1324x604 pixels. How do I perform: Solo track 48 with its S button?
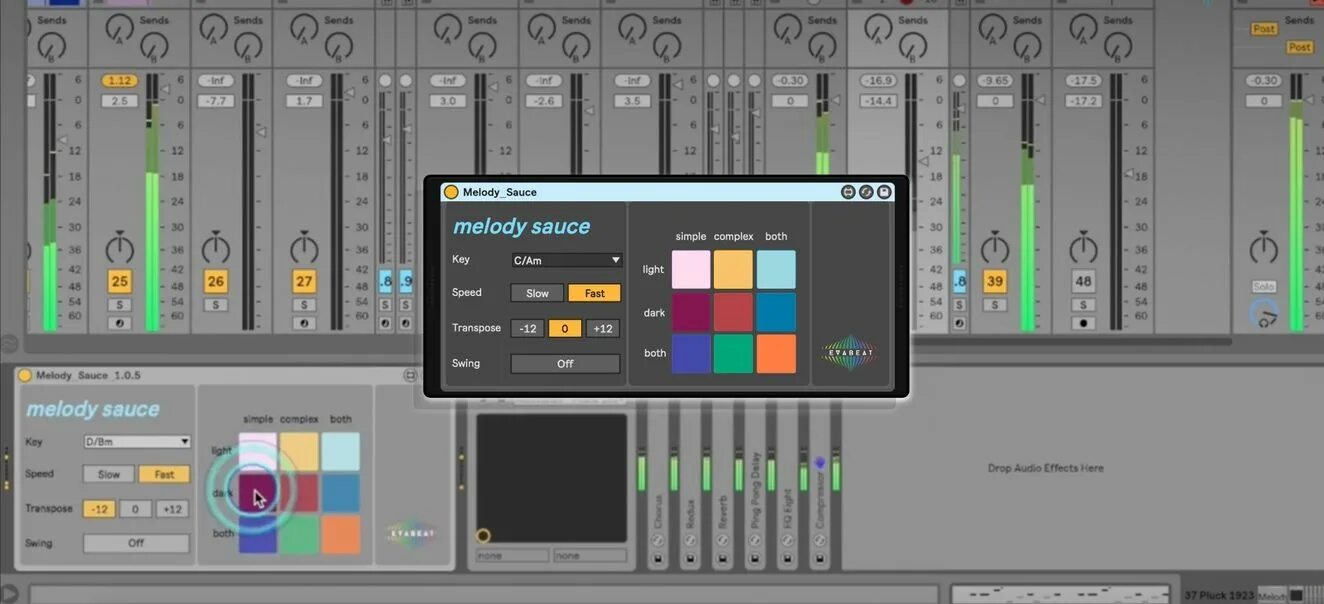(x=1083, y=305)
